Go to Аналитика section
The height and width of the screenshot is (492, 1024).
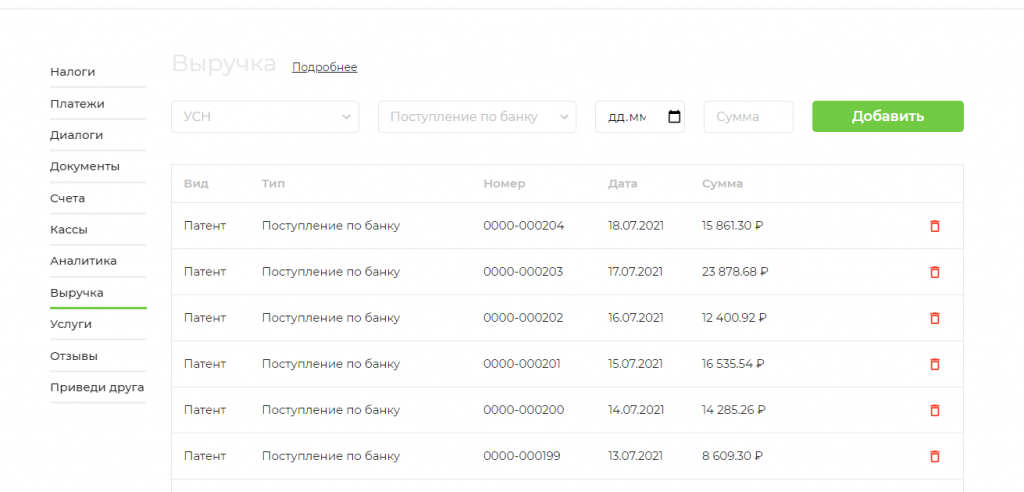[84, 261]
